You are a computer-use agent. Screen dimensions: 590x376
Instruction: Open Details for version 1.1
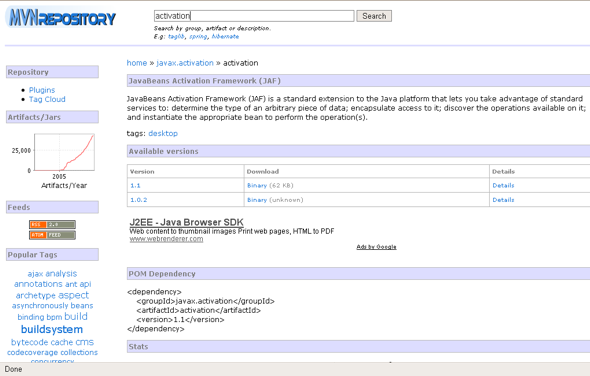pyautogui.click(x=503, y=186)
